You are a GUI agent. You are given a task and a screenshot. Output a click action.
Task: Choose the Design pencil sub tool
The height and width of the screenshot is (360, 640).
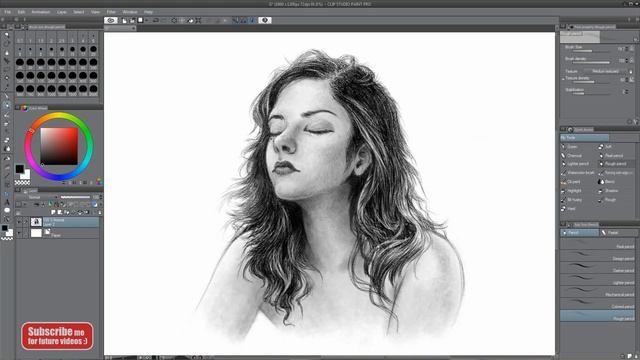(x=598, y=256)
